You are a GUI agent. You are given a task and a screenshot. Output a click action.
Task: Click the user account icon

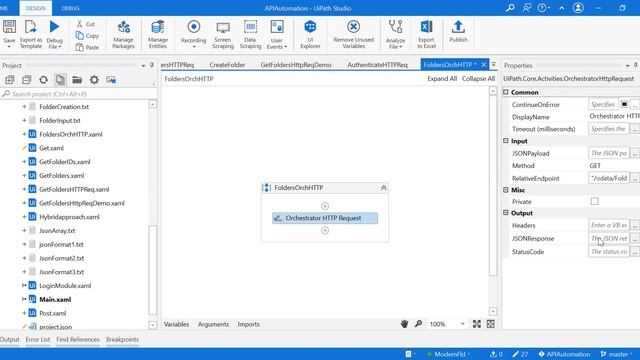coord(578,8)
